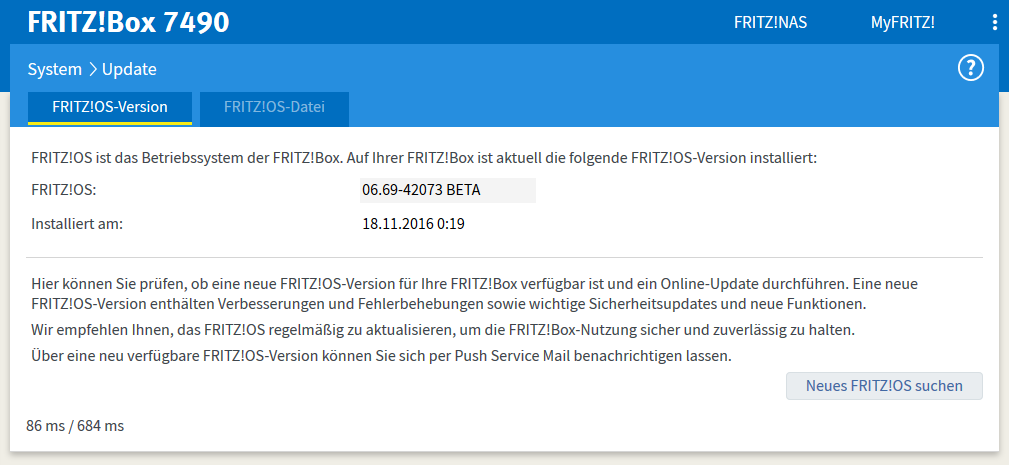1009x465 pixels.
Task: Go to System in the breadcrumb
Action: [55, 69]
